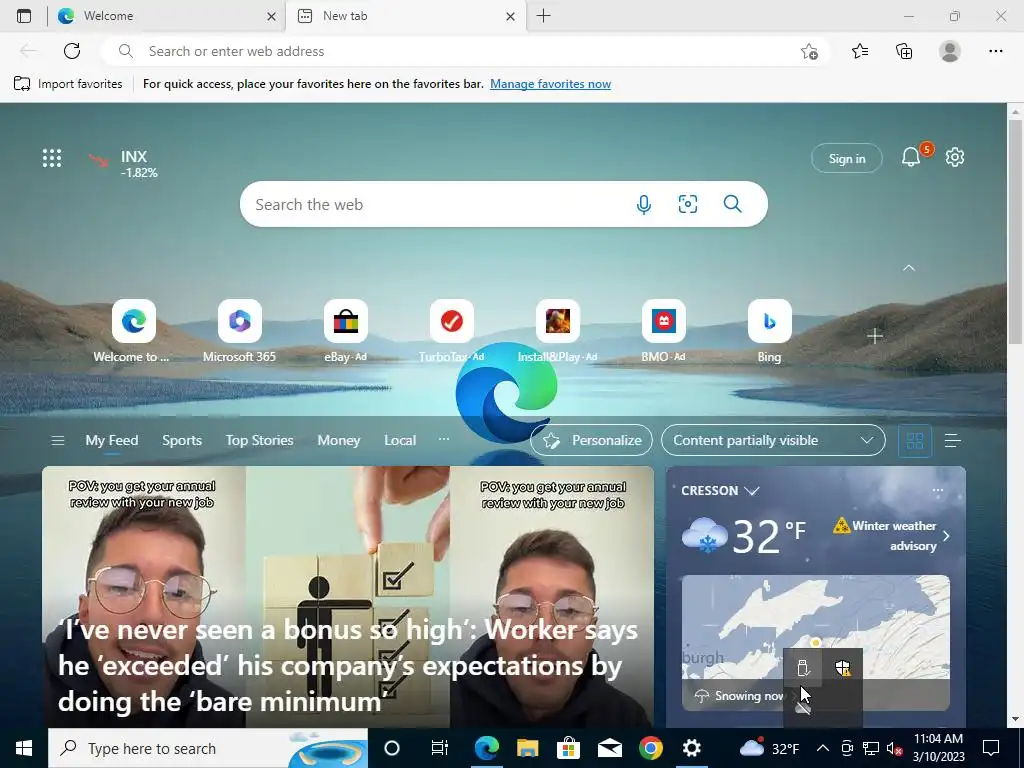Show more feed categories ellipsis
The image size is (1024, 768).
point(444,439)
